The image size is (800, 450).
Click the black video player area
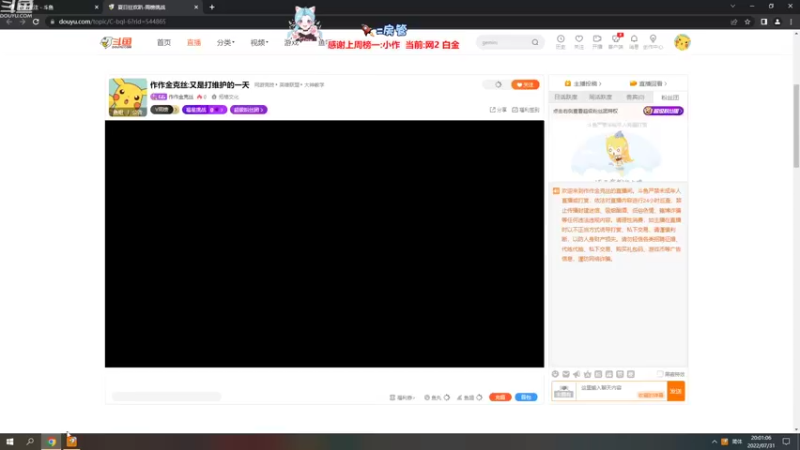324,244
